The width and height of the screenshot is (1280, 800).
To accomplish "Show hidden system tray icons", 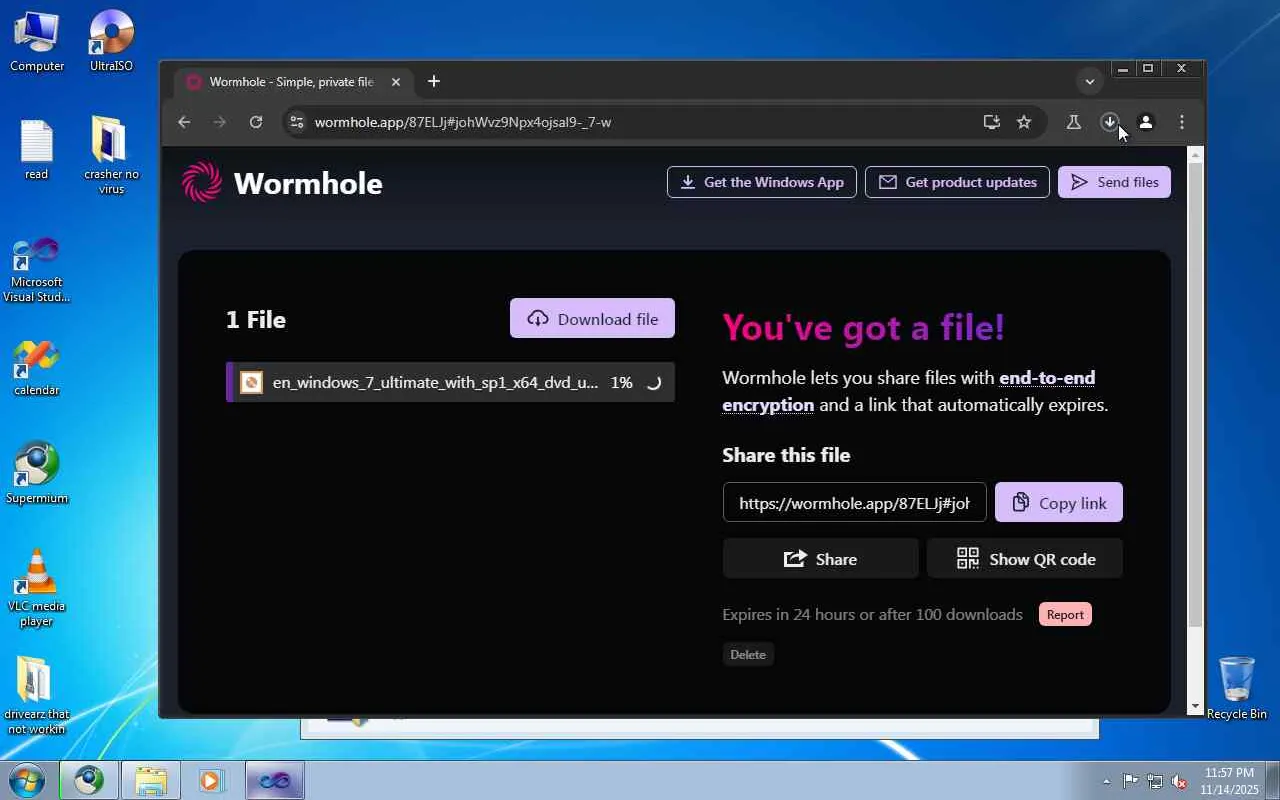I will (x=1106, y=781).
